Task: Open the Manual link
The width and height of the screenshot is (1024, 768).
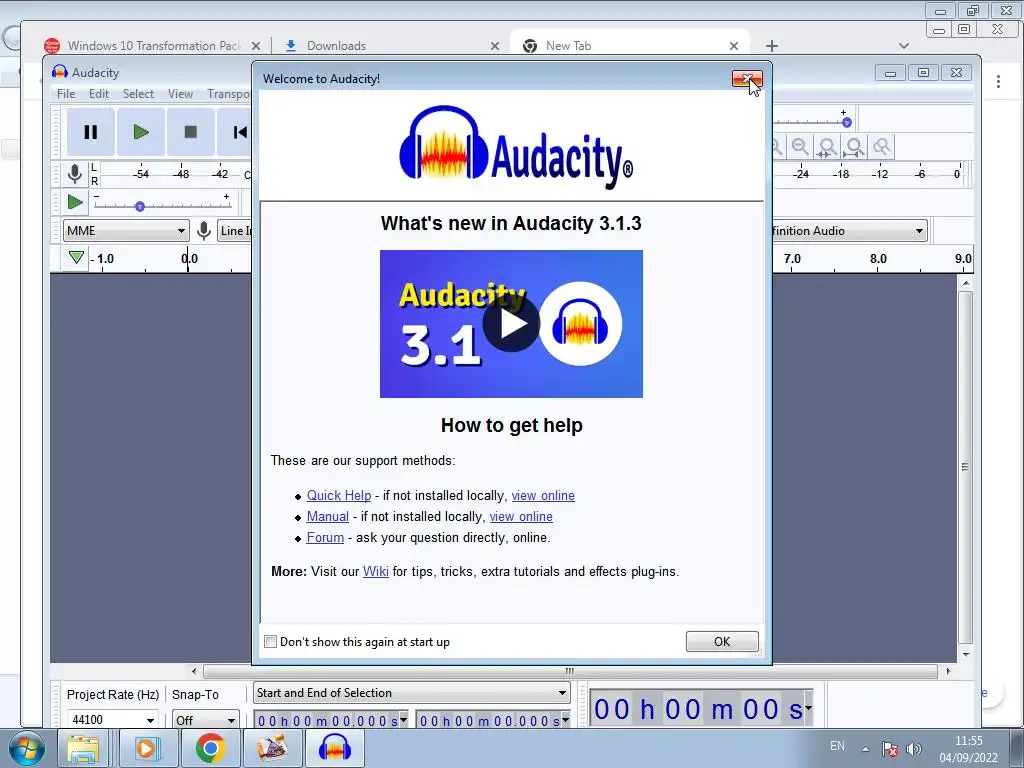Action: pyautogui.click(x=327, y=517)
